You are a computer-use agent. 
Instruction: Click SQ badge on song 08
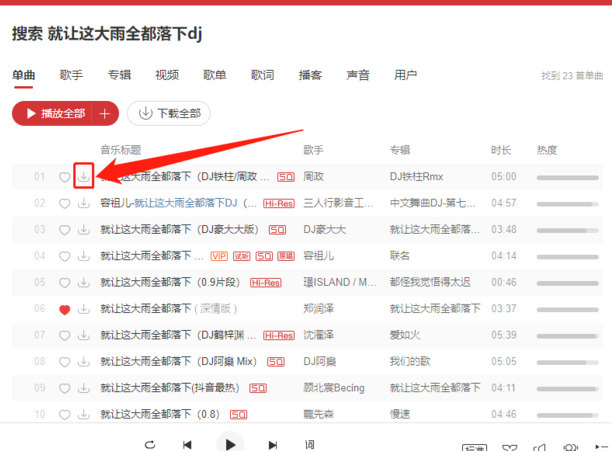276,362
